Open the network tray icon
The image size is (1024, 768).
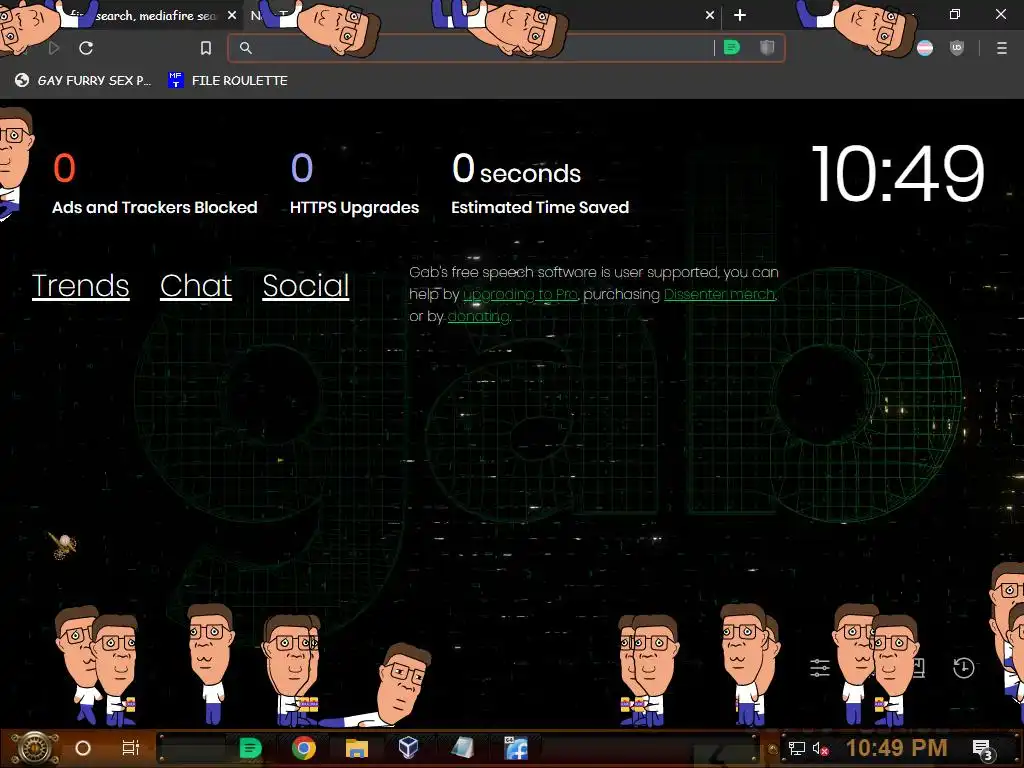(797, 748)
